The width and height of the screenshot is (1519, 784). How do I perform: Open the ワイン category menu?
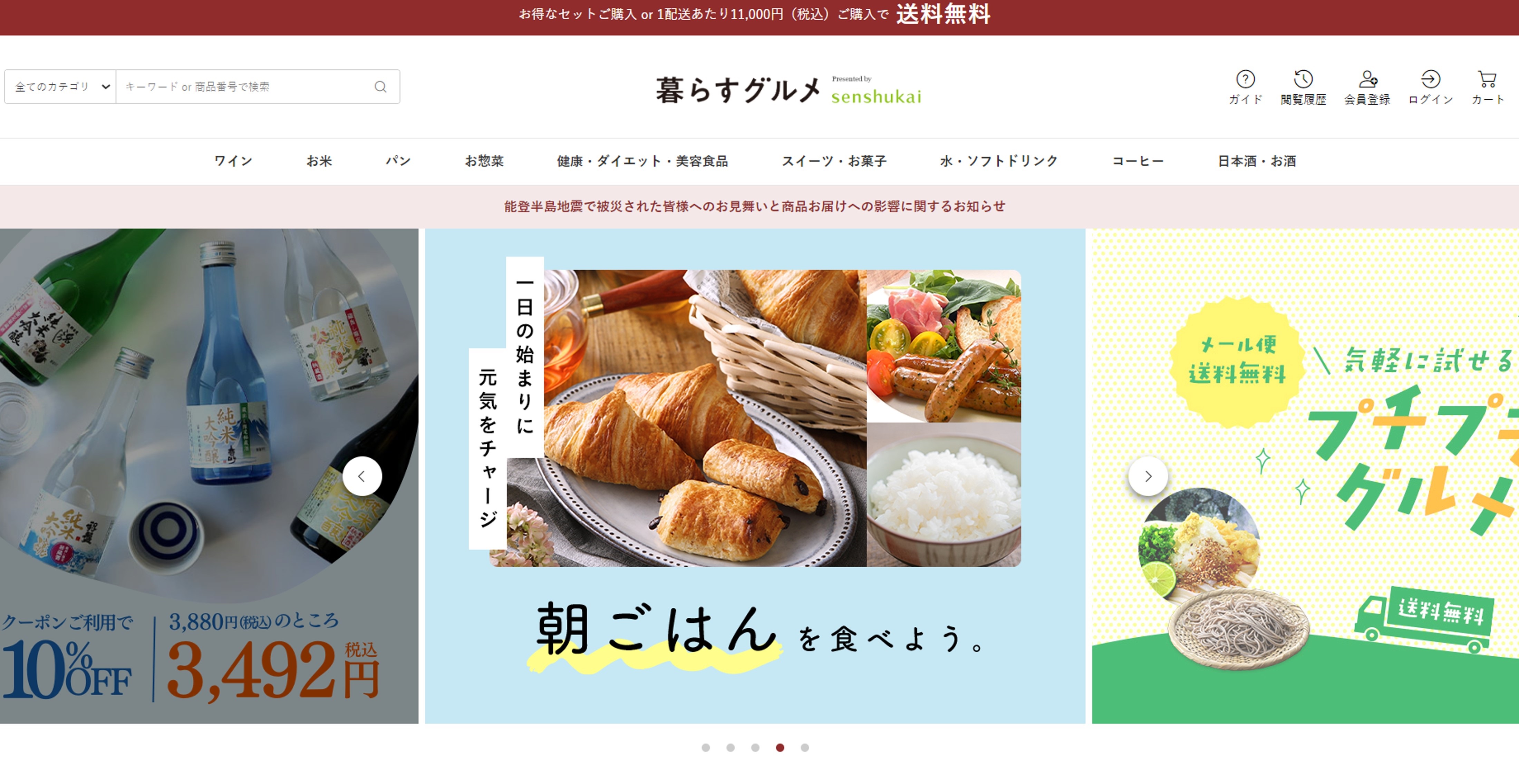[233, 161]
